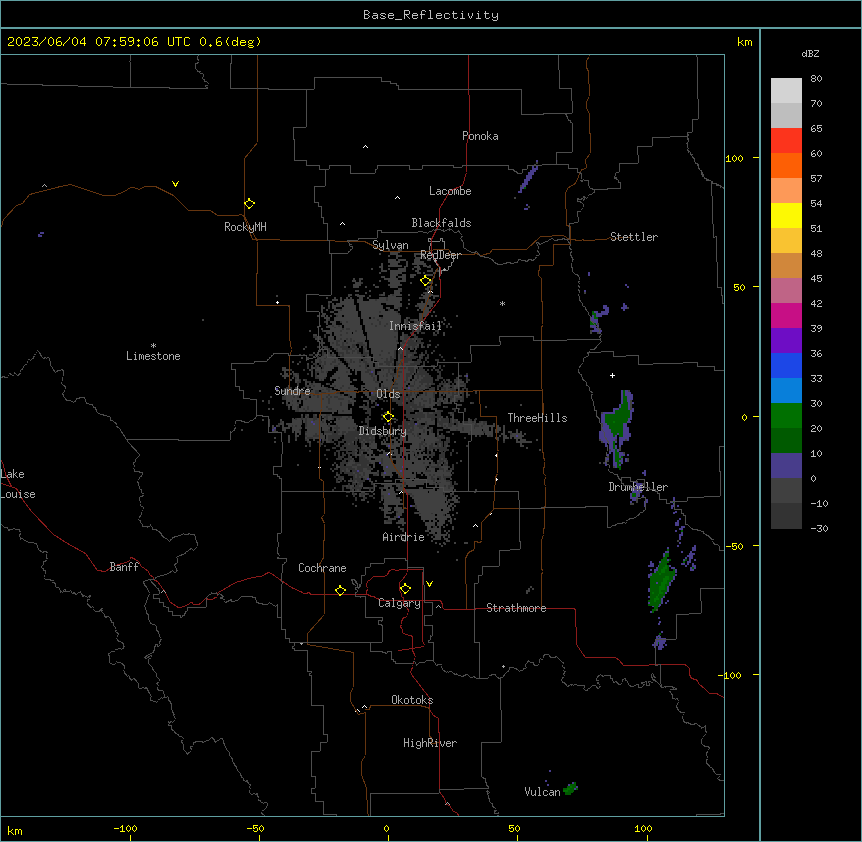Select the green 30-20 dBZ legend color
Screen dimensions: 862x842
pos(786,416)
